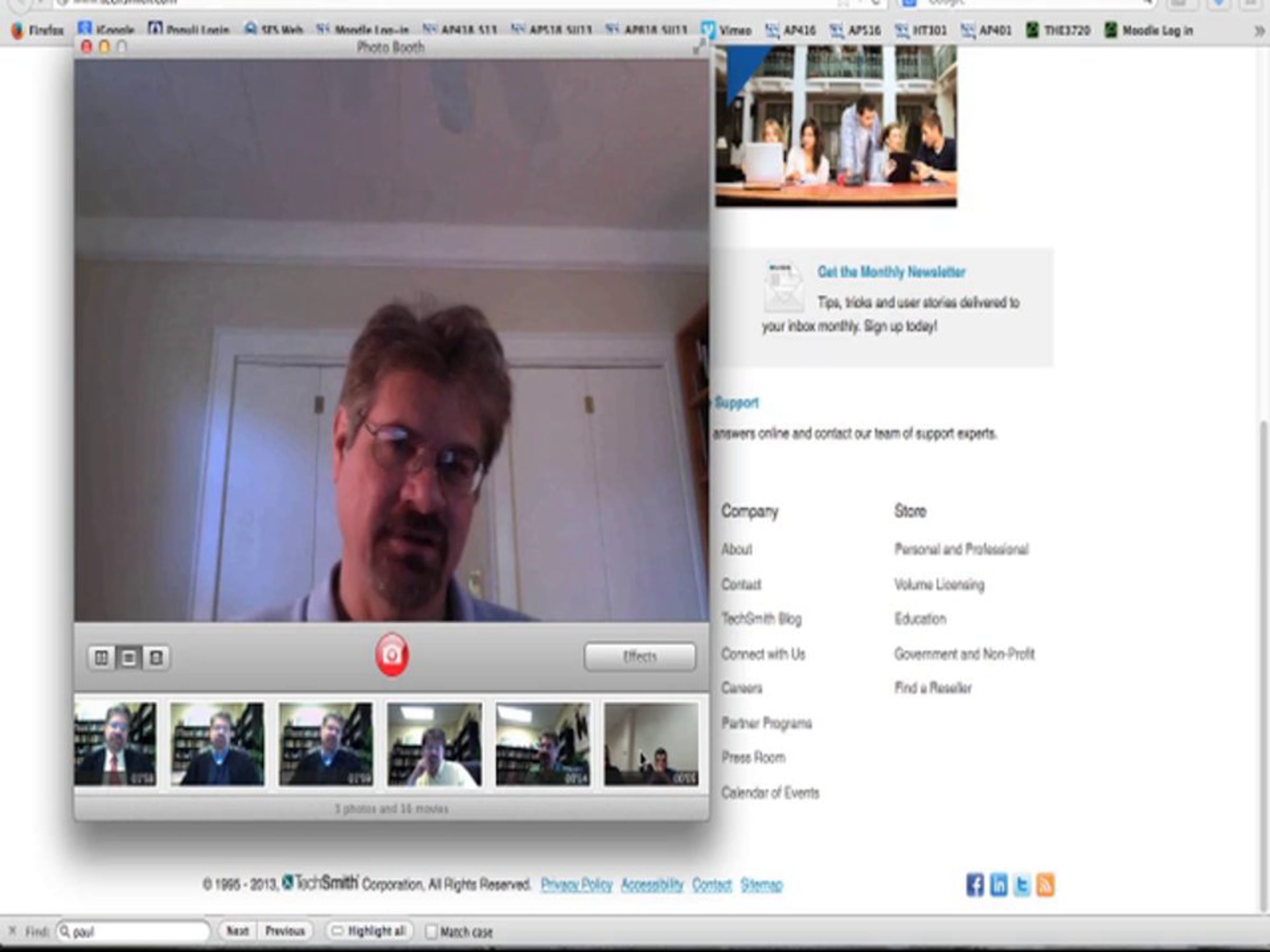Enter Photo Booth fullscreen with arrows icon
This screenshot has width=1270, height=952.
(698, 47)
